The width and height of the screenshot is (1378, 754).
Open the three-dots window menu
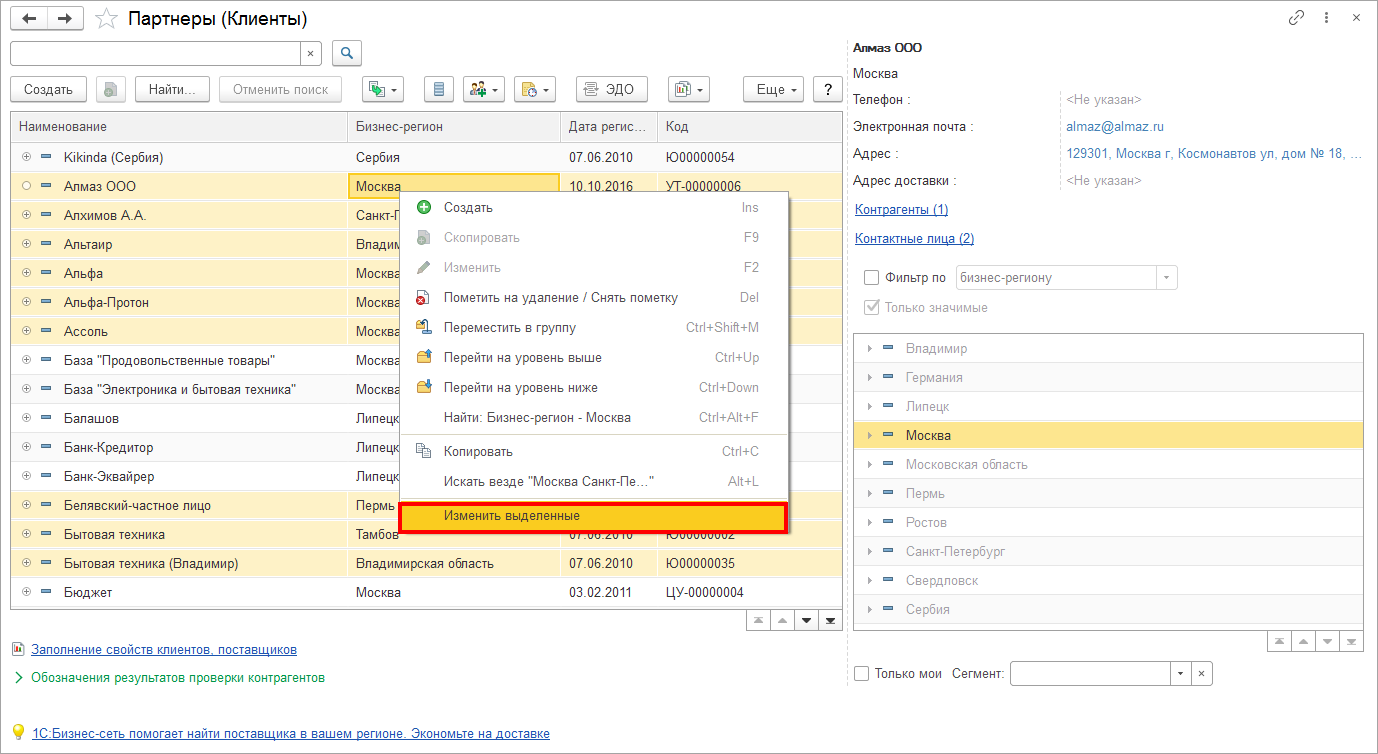click(x=1326, y=18)
